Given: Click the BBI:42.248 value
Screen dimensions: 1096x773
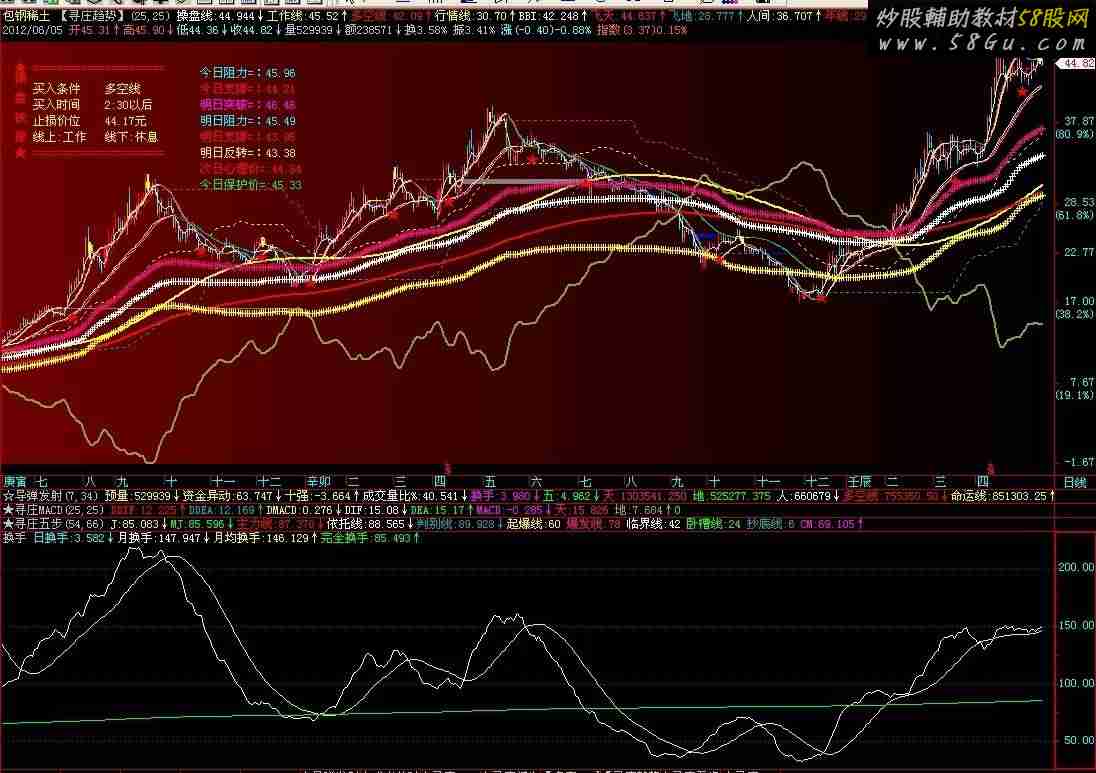Looking at the screenshot, I should pos(549,16).
